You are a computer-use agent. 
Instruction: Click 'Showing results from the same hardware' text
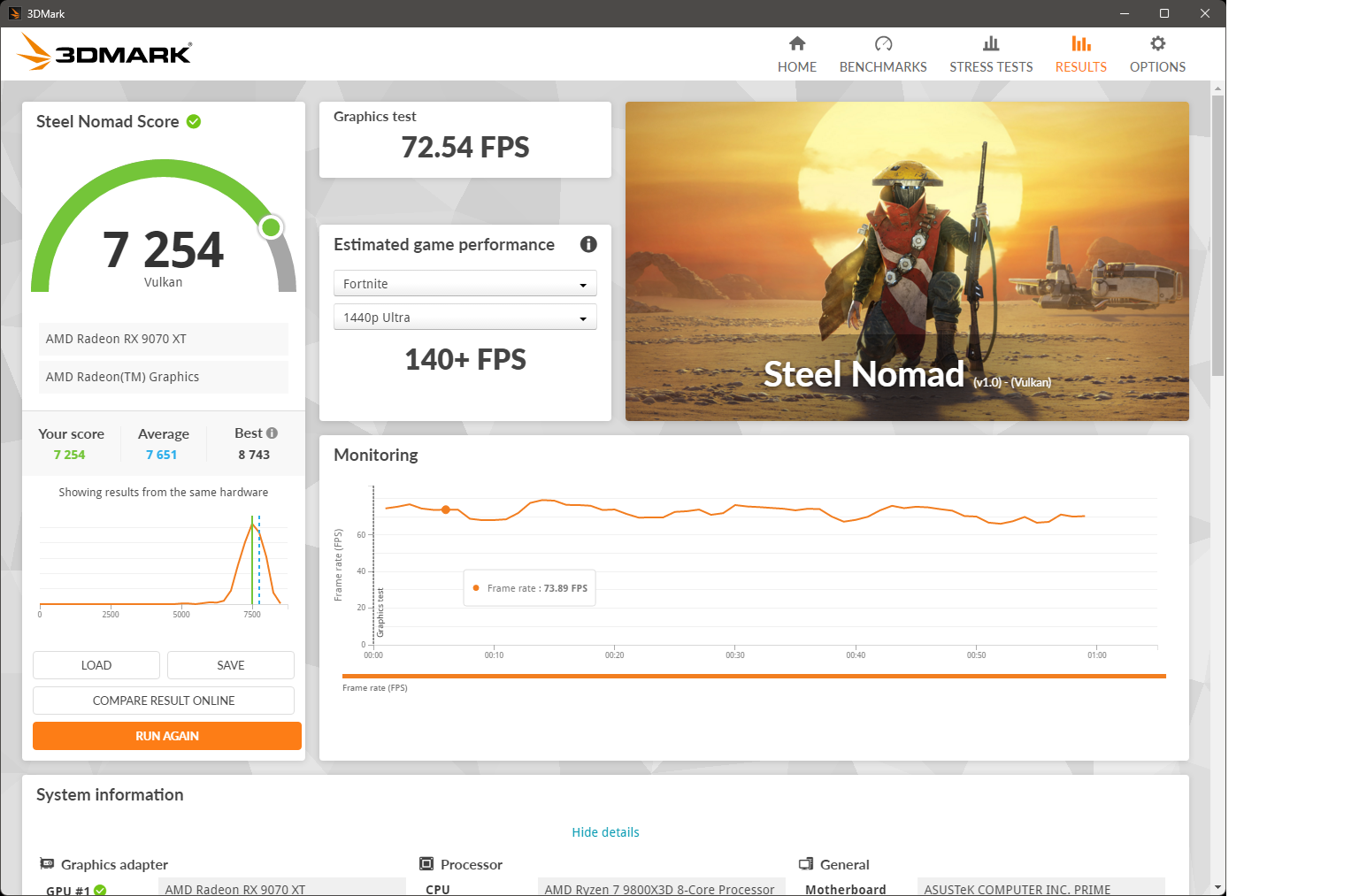[x=164, y=492]
